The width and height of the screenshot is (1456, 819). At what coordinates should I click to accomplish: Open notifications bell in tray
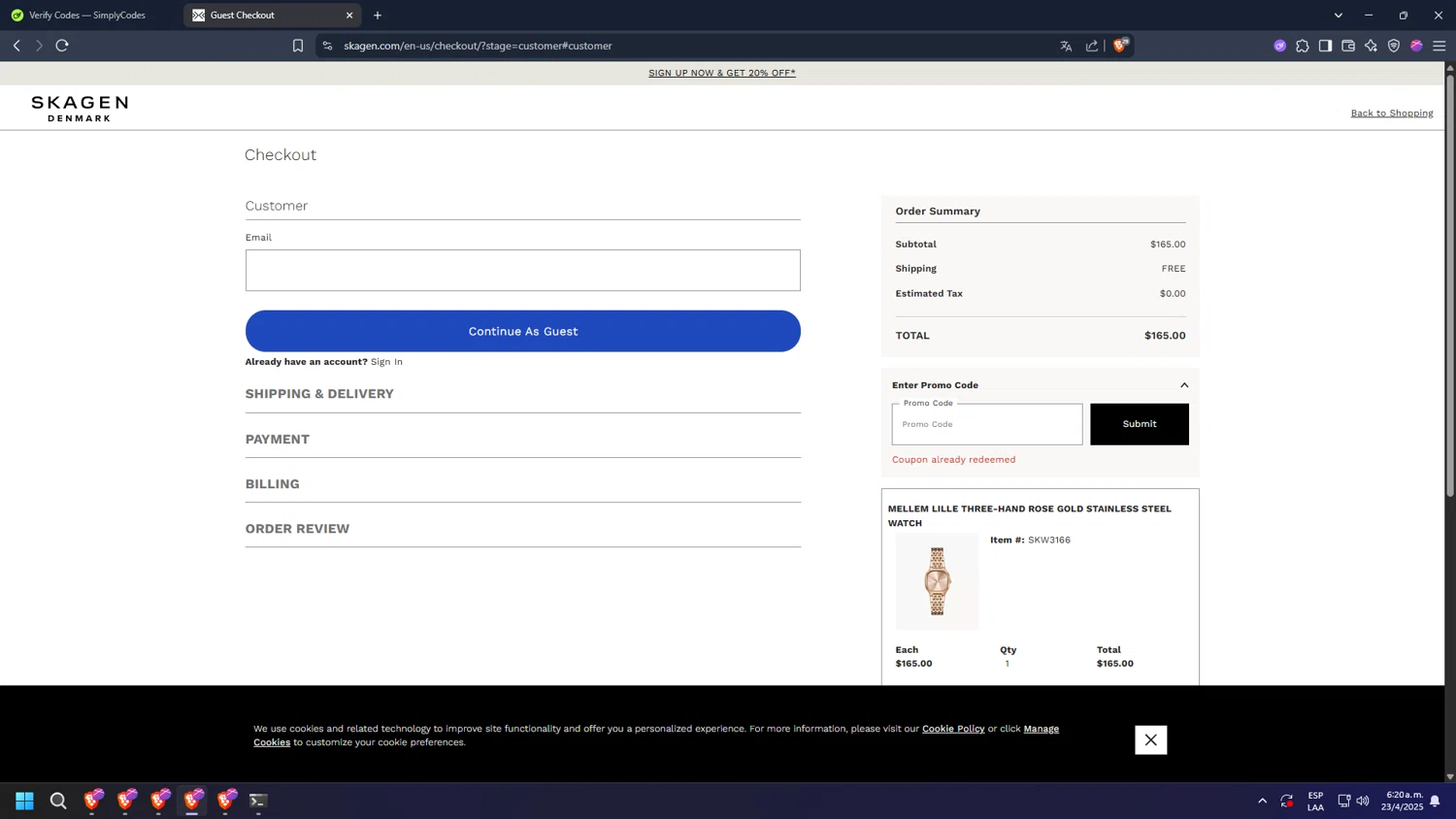pos(1435,801)
